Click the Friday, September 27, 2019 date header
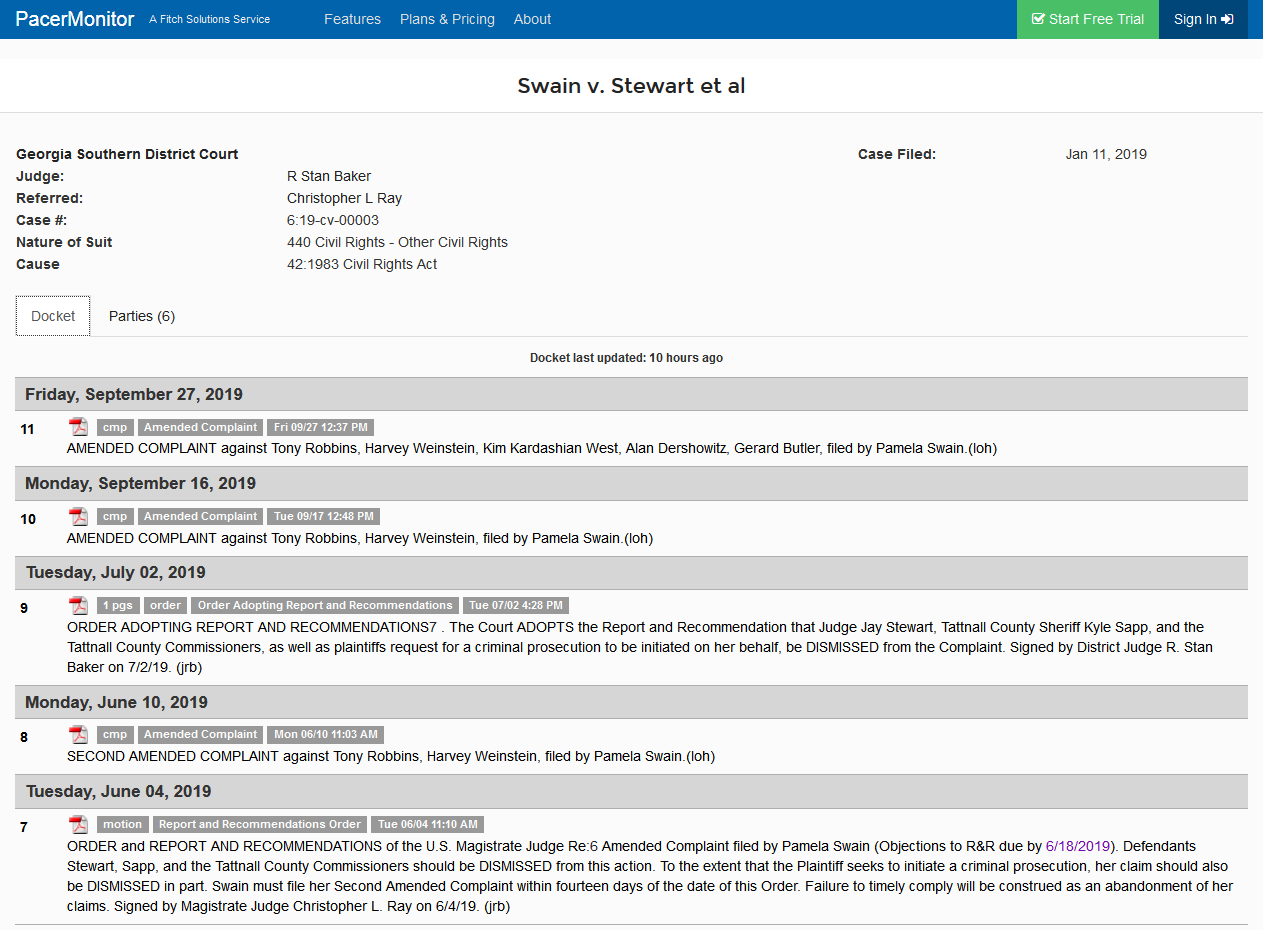The height and width of the screenshot is (930, 1264). point(632,394)
